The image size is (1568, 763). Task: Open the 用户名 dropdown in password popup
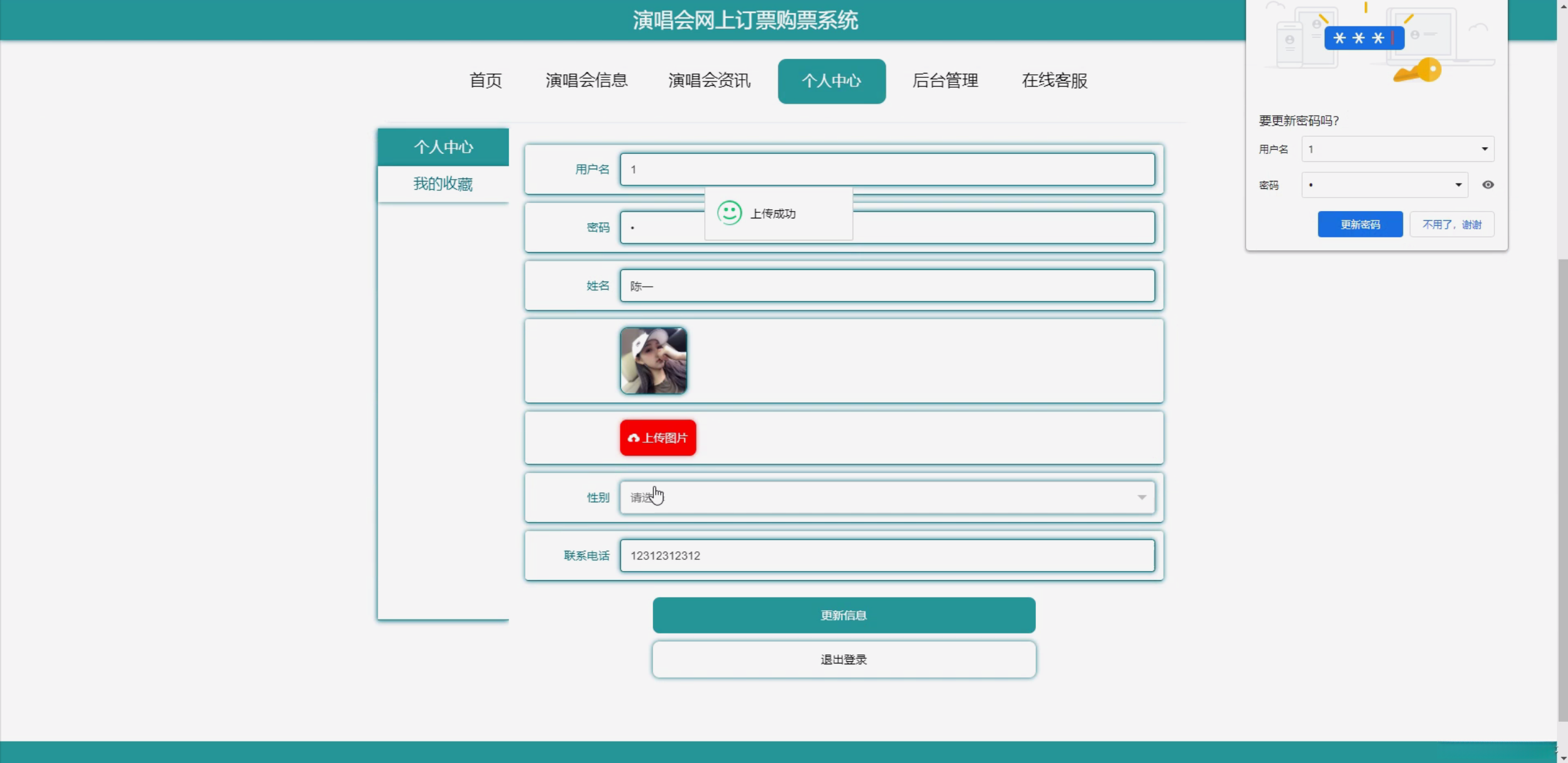tap(1484, 149)
